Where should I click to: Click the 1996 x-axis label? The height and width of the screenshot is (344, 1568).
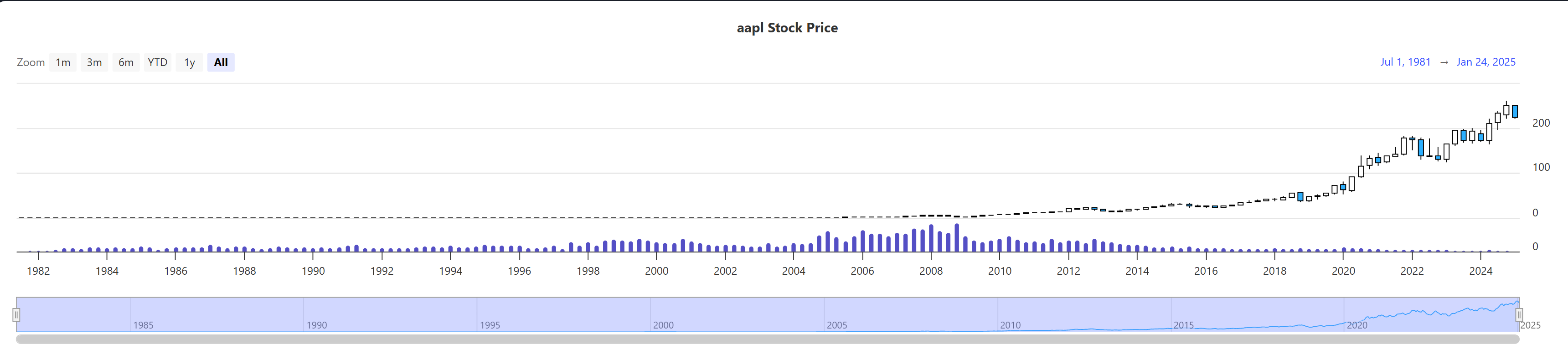pos(519,271)
